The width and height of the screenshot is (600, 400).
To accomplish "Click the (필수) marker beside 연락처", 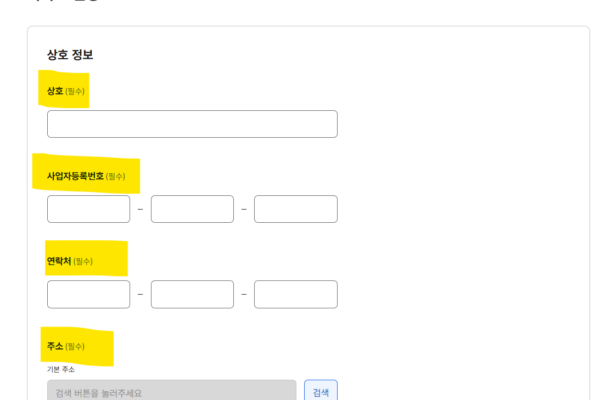I will 83,261.
